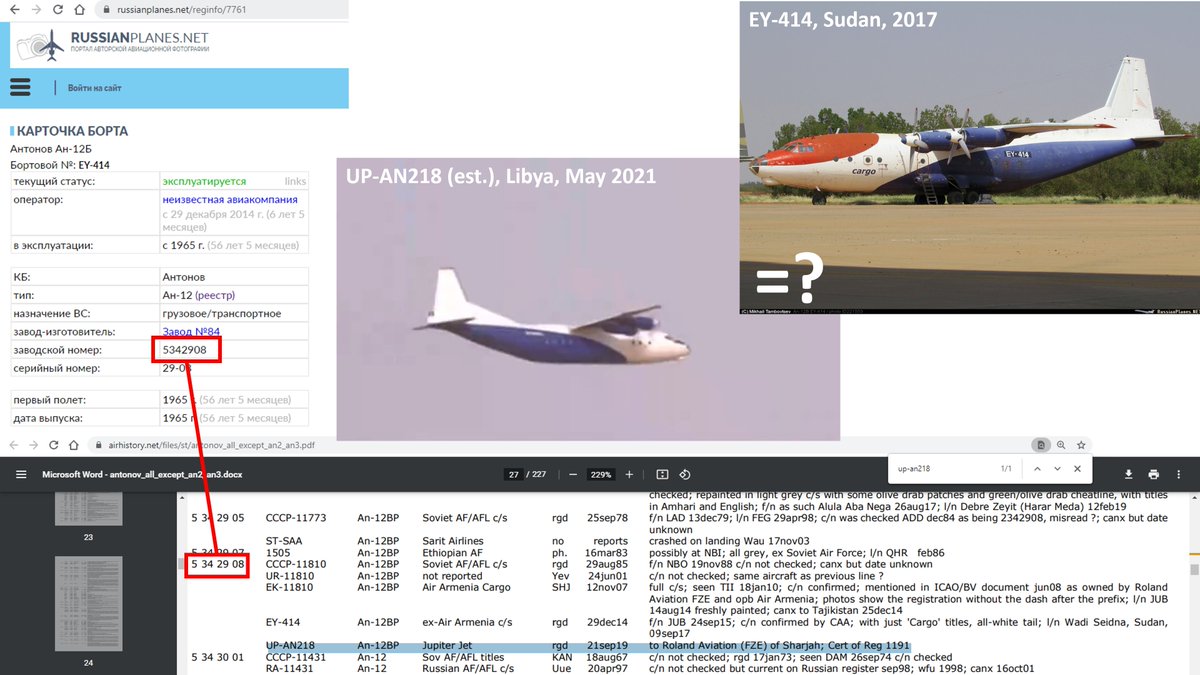Select the Jupiter Jet operator text

[448, 646]
